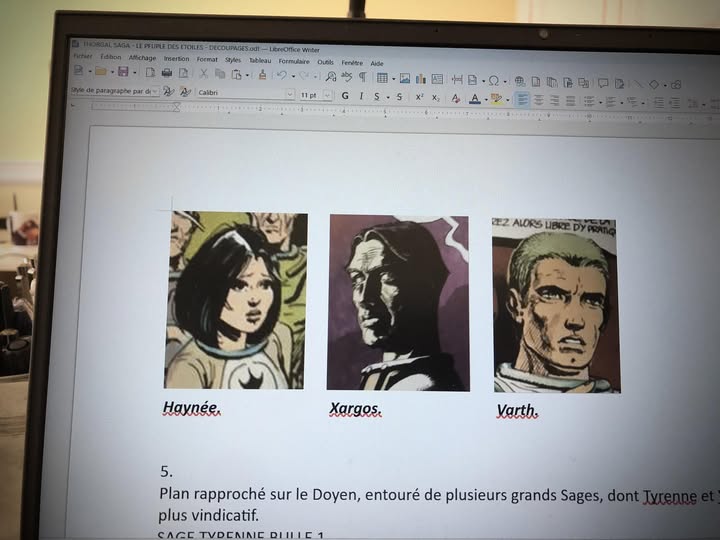Toggle Italic formatting
This screenshot has width=720, height=540.
(361, 96)
